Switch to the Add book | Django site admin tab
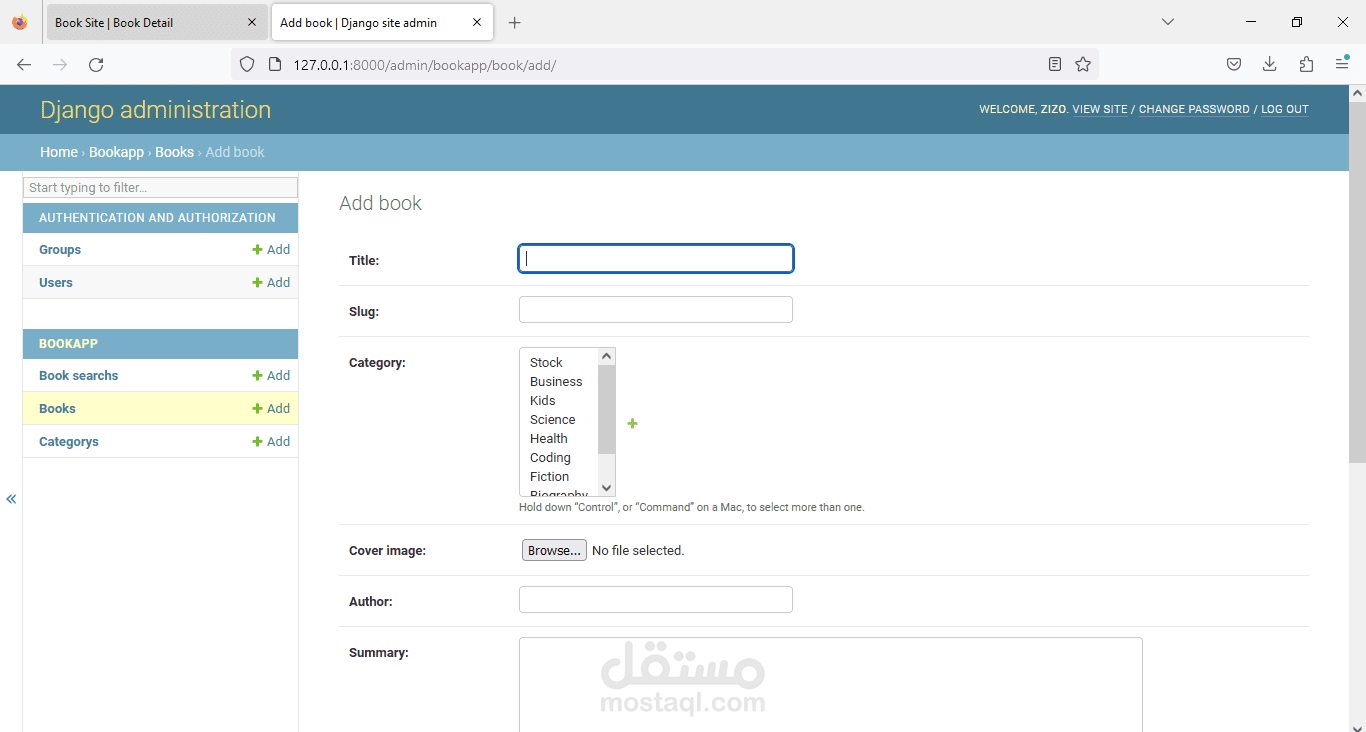 pyautogui.click(x=382, y=22)
